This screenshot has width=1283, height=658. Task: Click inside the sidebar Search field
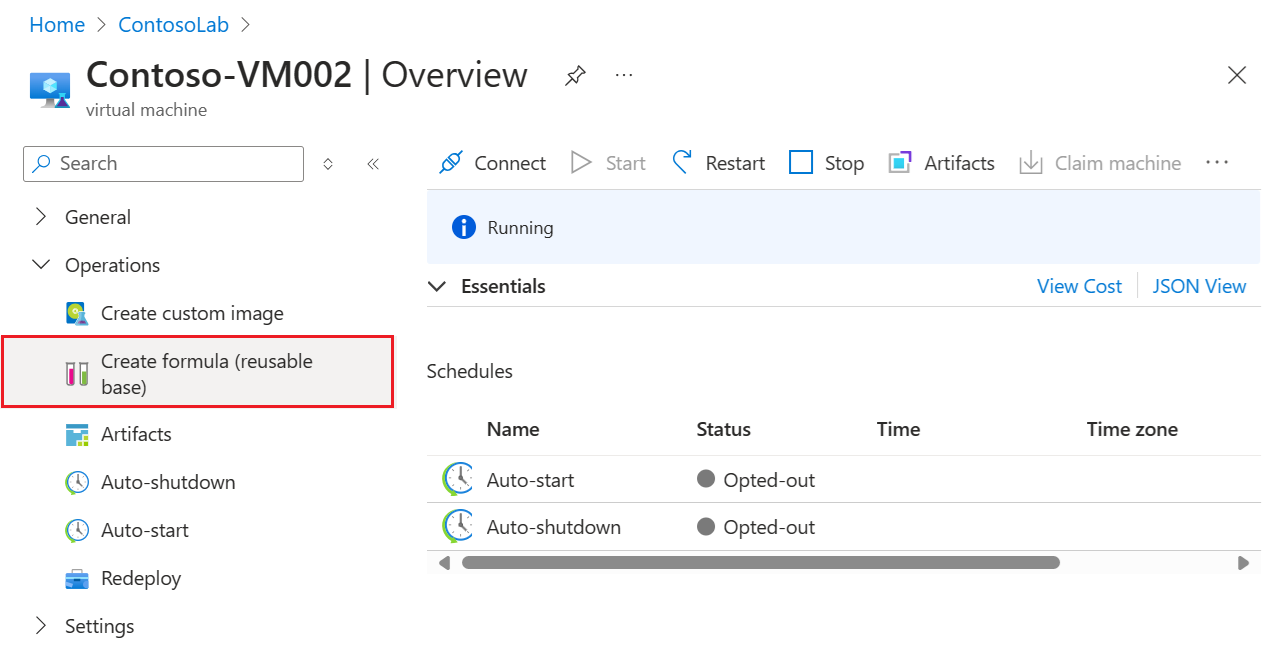[170, 164]
